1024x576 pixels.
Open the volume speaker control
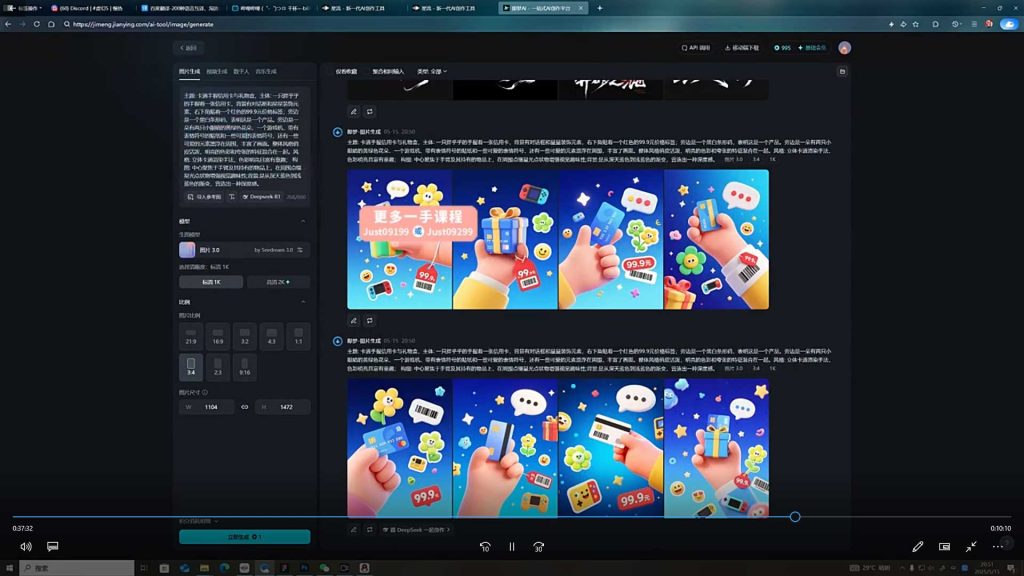pos(26,547)
